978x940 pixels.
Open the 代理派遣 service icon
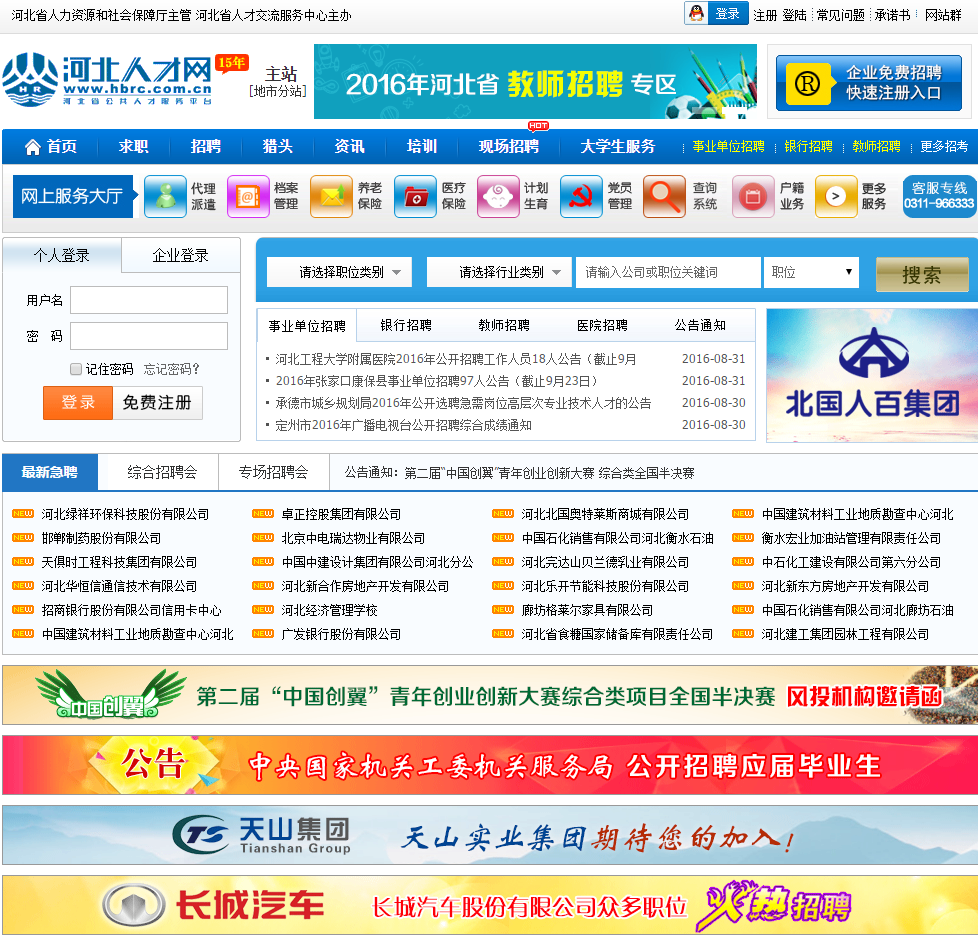(x=165, y=196)
